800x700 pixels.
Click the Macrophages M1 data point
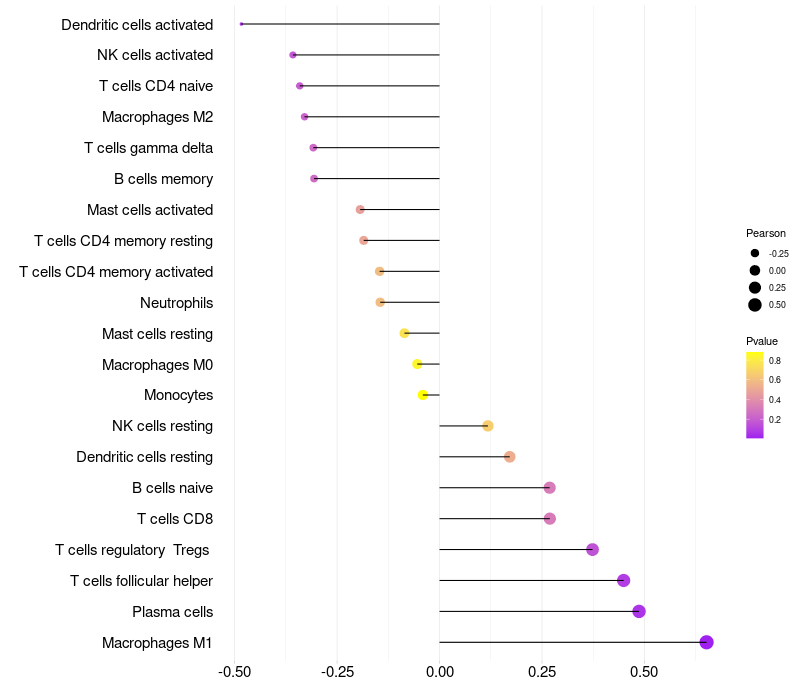click(x=706, y=642)
